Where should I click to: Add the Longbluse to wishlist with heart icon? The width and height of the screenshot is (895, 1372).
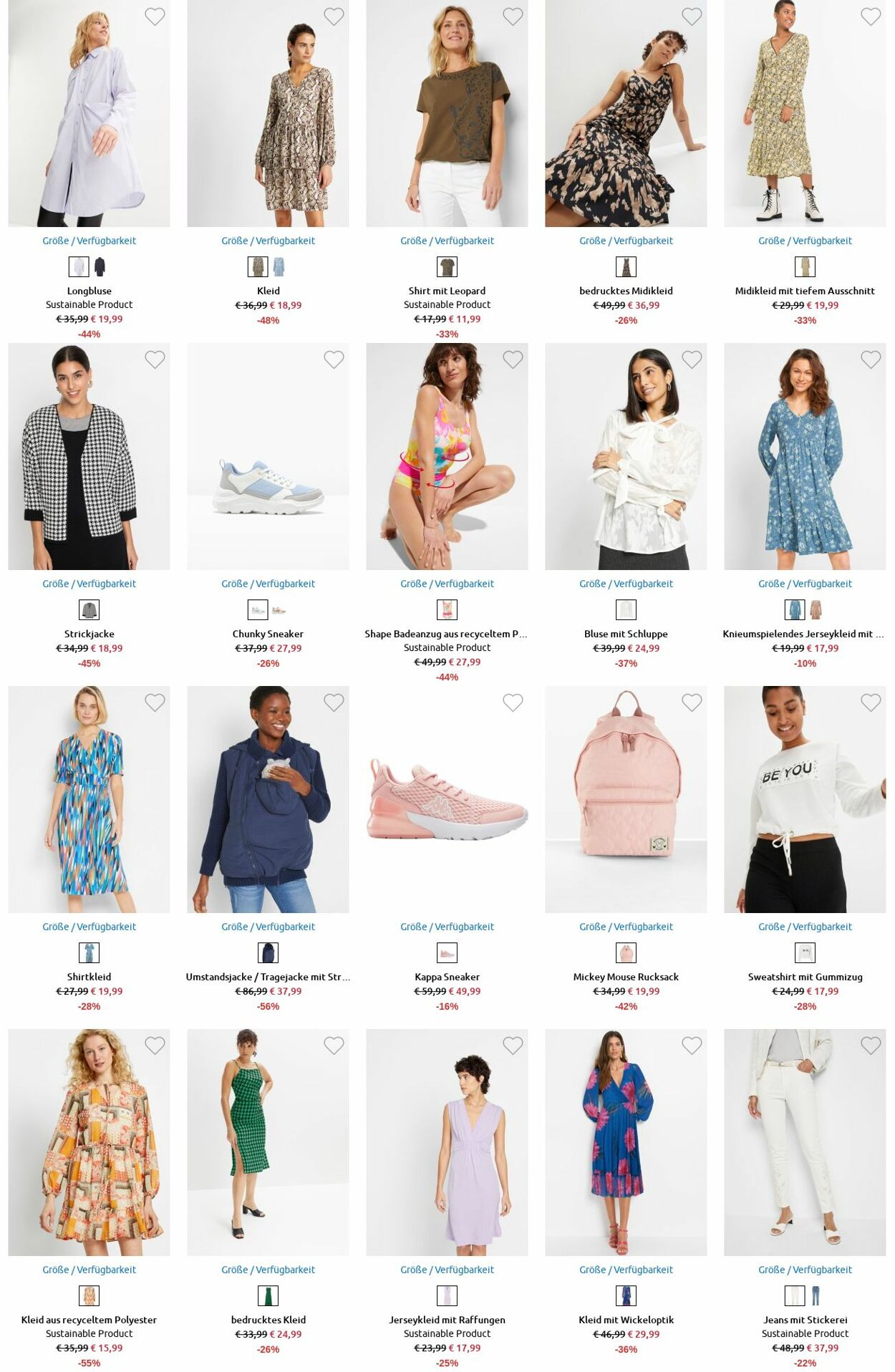pyautogui.click(x=155, y=16)
